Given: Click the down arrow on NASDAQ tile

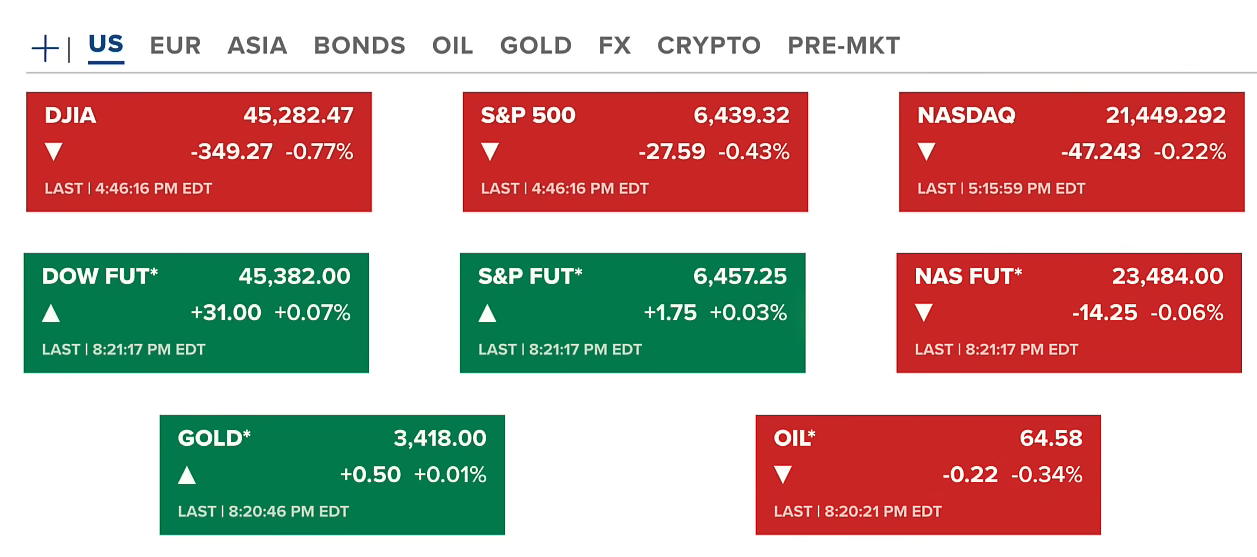Looking at the screenshot, I should [x=927, y=152].
